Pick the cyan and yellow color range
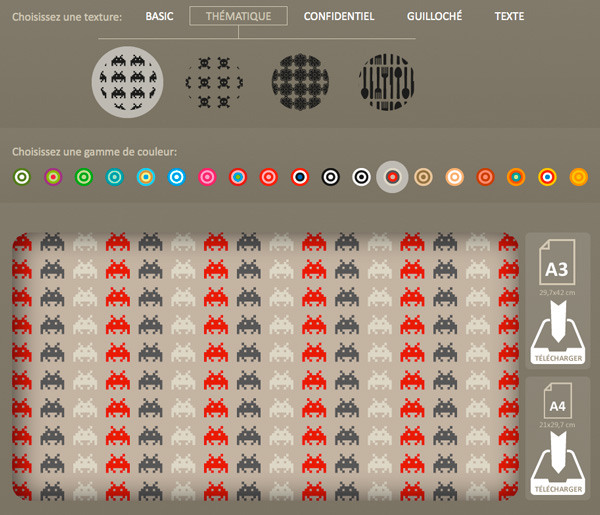The height and width of the screenshot is (515, 600). point(146,177)
